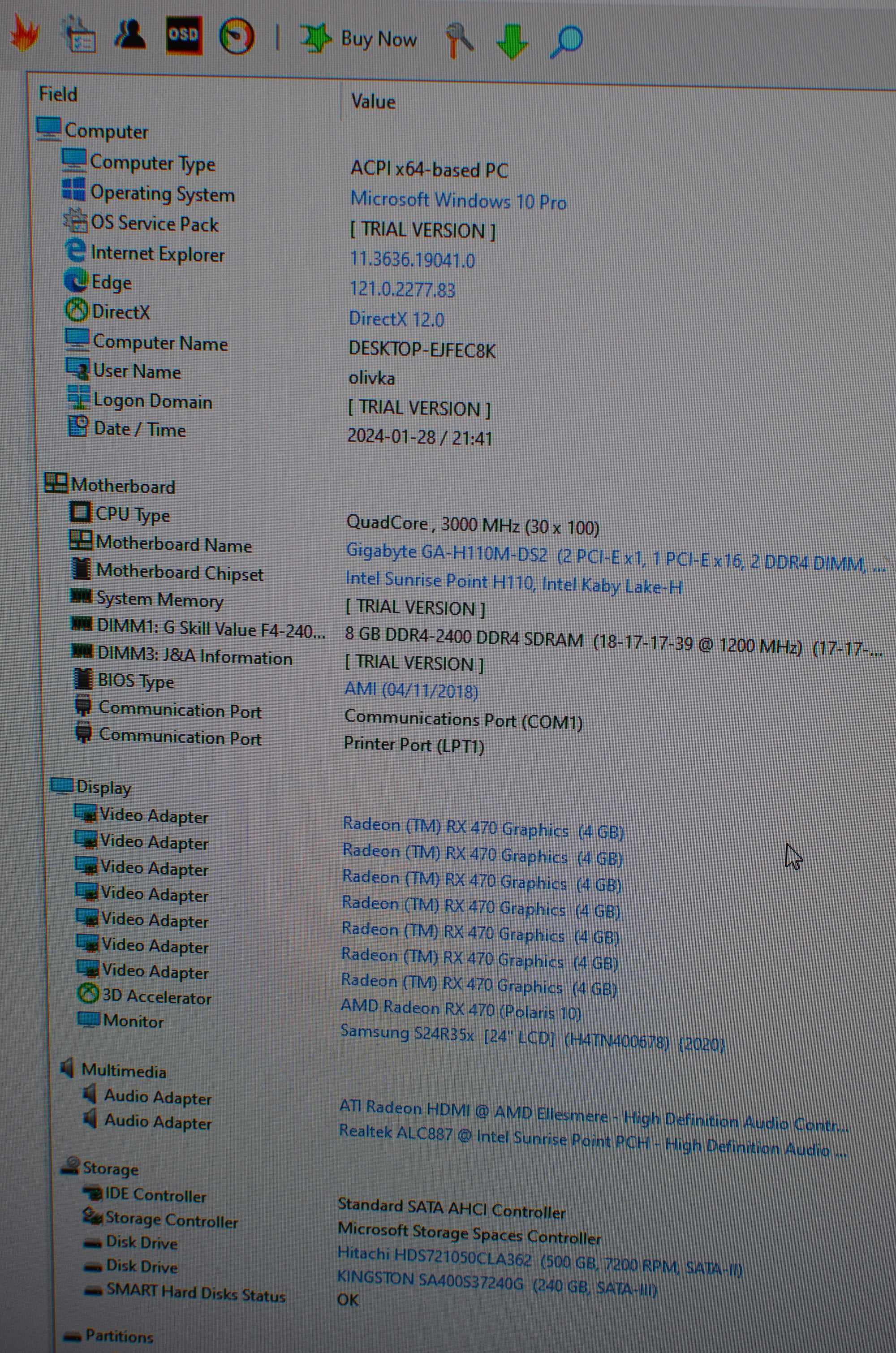Screen dimensions: 896x1353
Task: Select SMART Hard Disks Status row
Action: 185,1292
